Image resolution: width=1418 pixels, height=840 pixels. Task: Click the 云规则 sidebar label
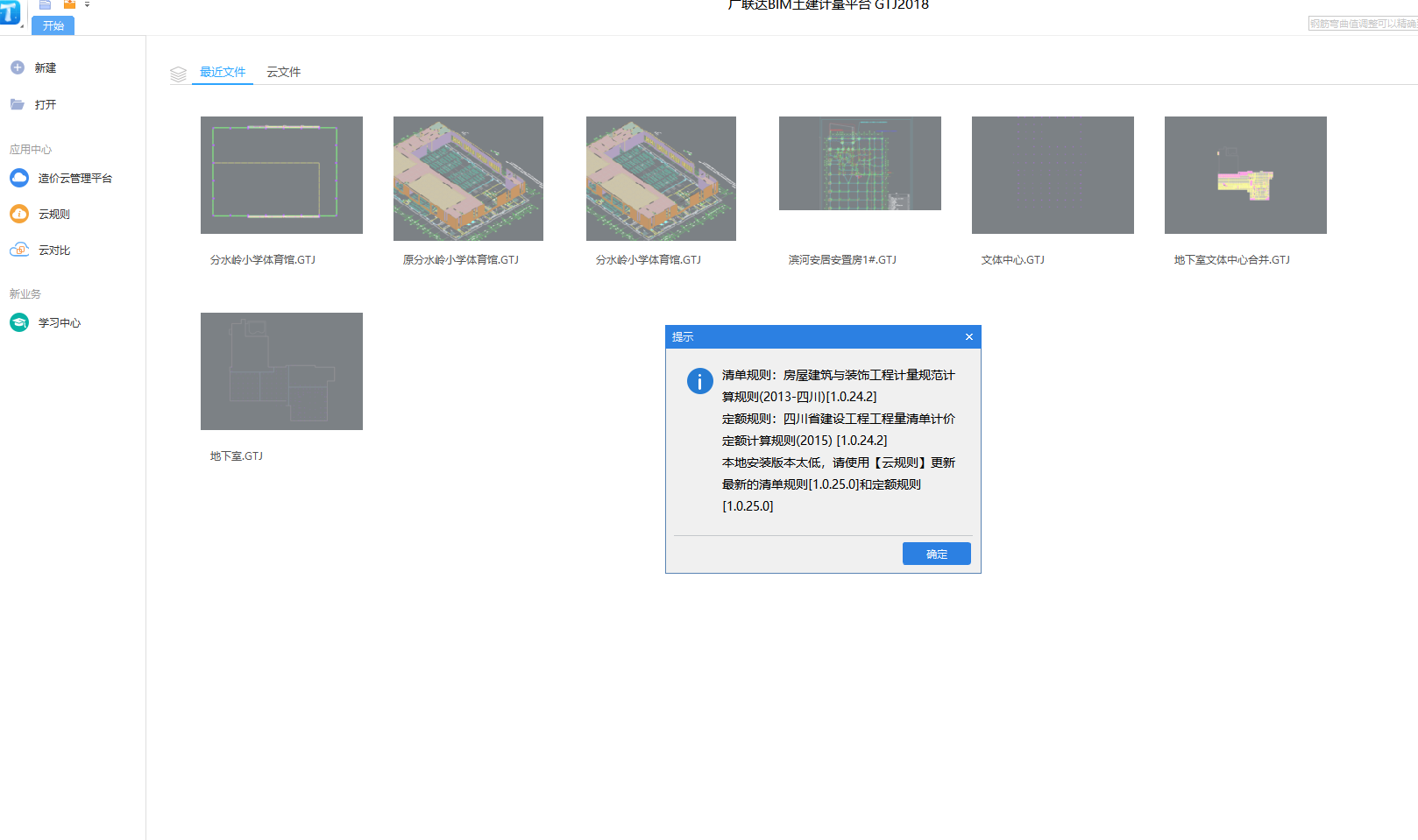[54, 214]
